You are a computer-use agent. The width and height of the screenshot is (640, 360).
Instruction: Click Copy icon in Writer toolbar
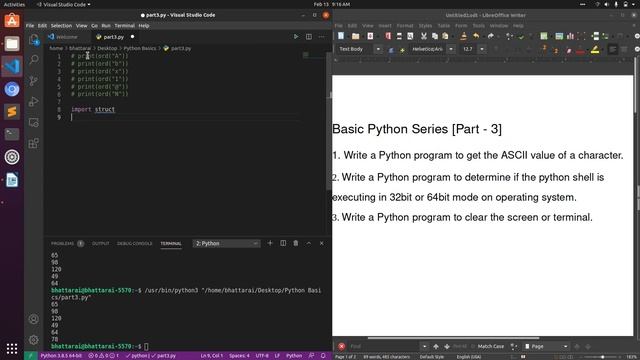pyautogui.click(x=435, y=36)
